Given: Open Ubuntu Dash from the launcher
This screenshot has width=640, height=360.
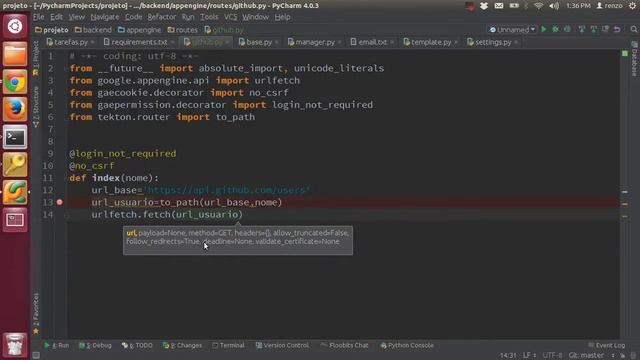Looking at the screenshot, I should click(x=15, y=26).
